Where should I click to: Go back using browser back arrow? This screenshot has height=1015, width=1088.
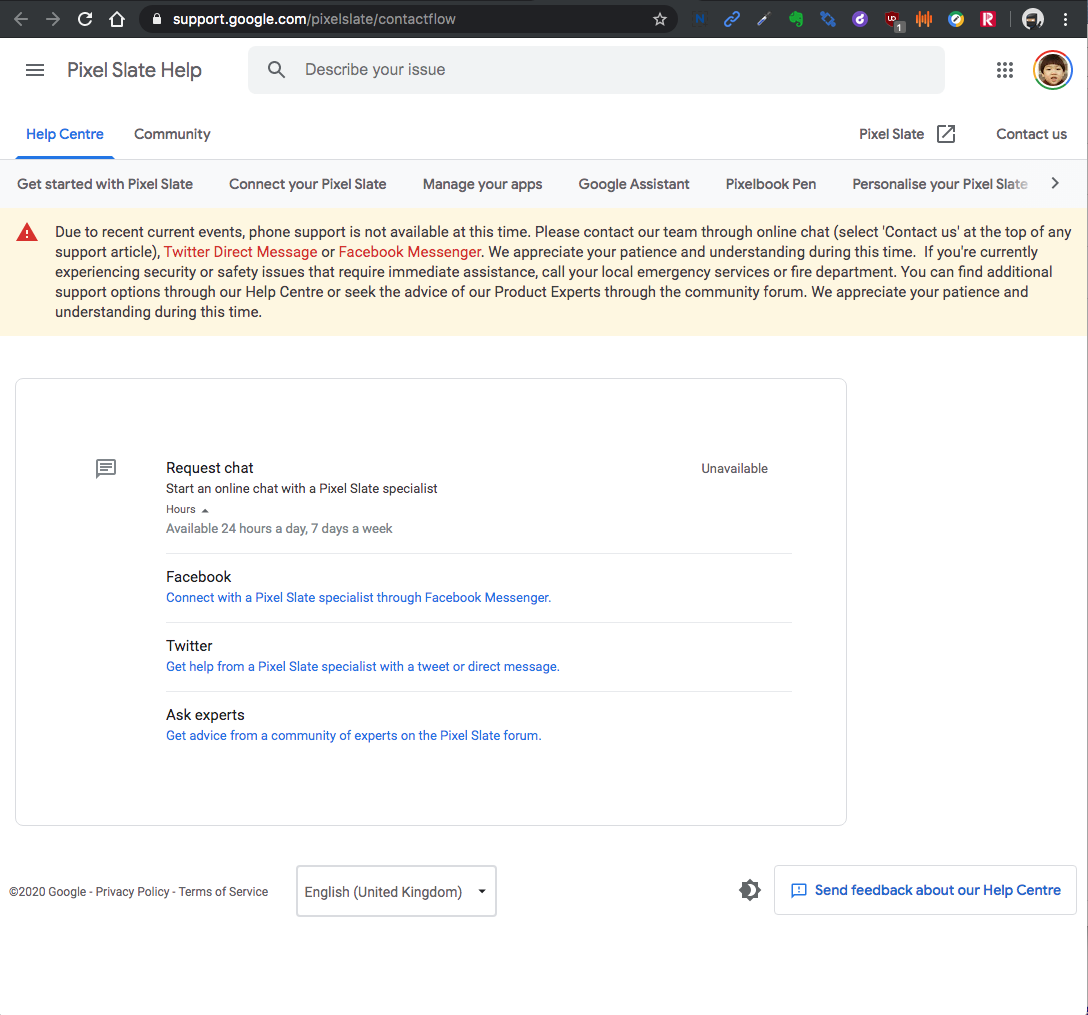point(21,19)
